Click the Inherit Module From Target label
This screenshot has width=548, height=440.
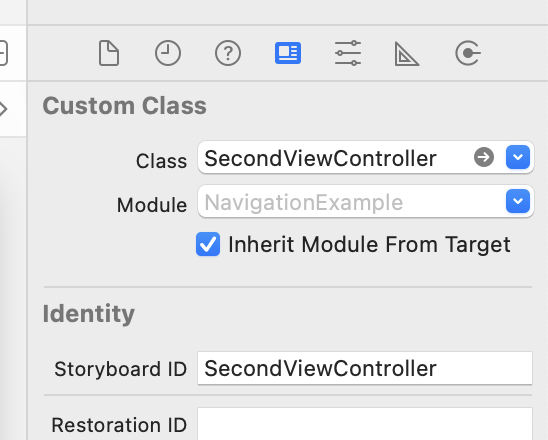coord(369,244)
